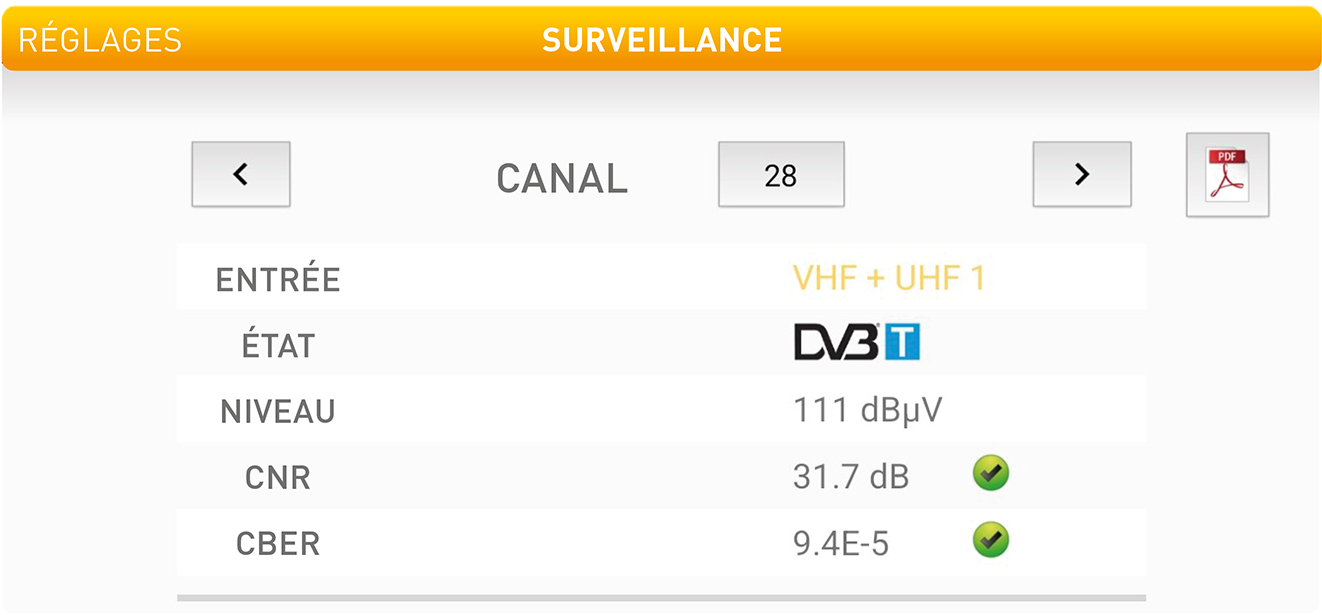Click the green check next to CNR
The height and width of the screenshot is (615, 1322).
point(990,474)
